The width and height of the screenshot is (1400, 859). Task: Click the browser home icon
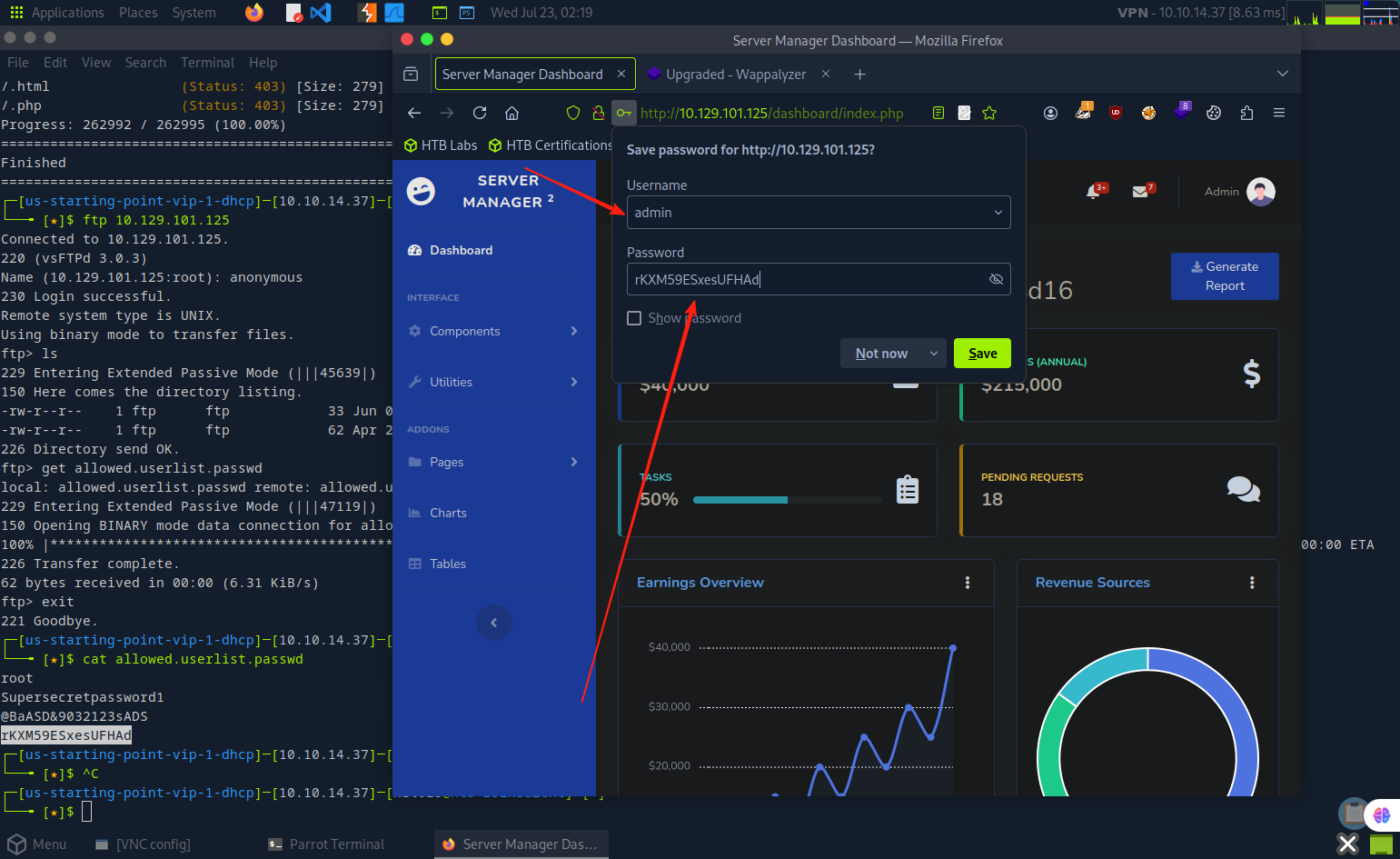click(512, 113)
